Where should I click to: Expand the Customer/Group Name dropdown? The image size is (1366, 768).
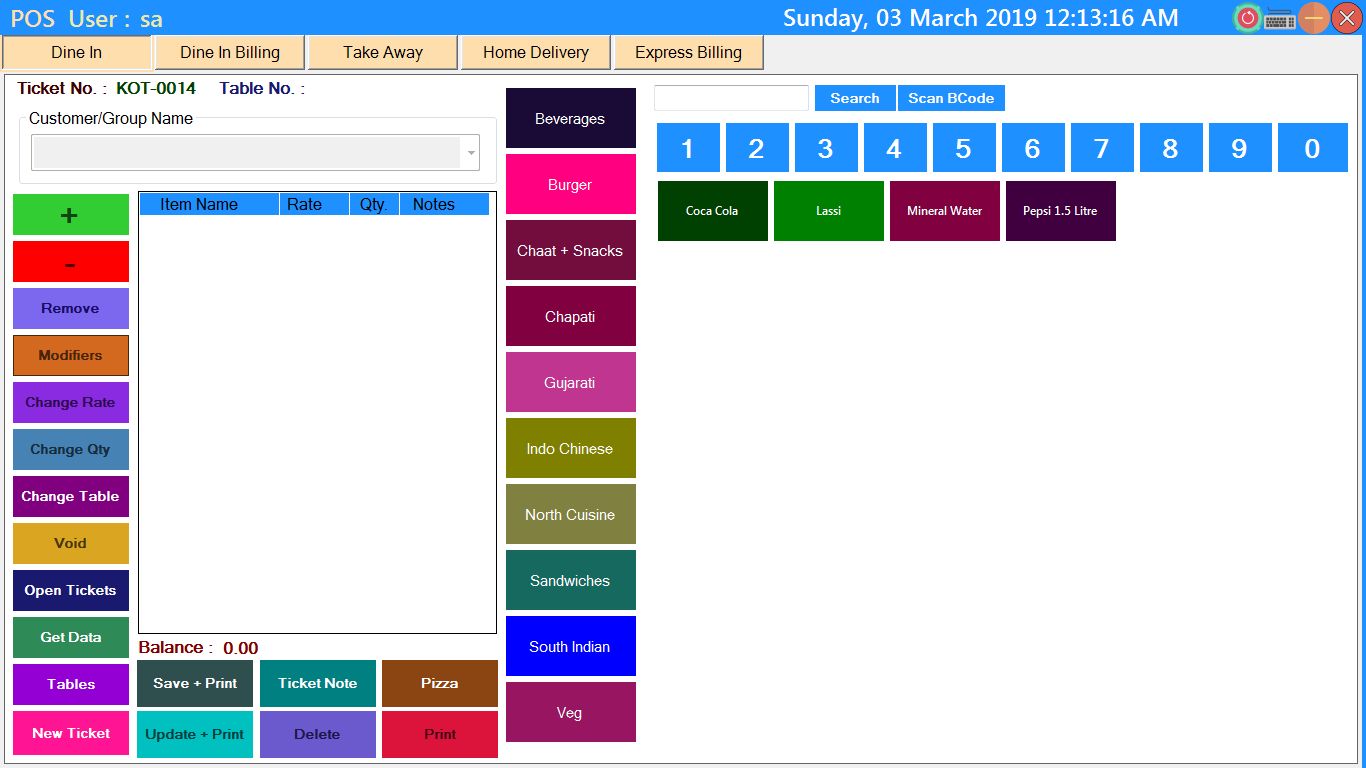click(470, 153)
